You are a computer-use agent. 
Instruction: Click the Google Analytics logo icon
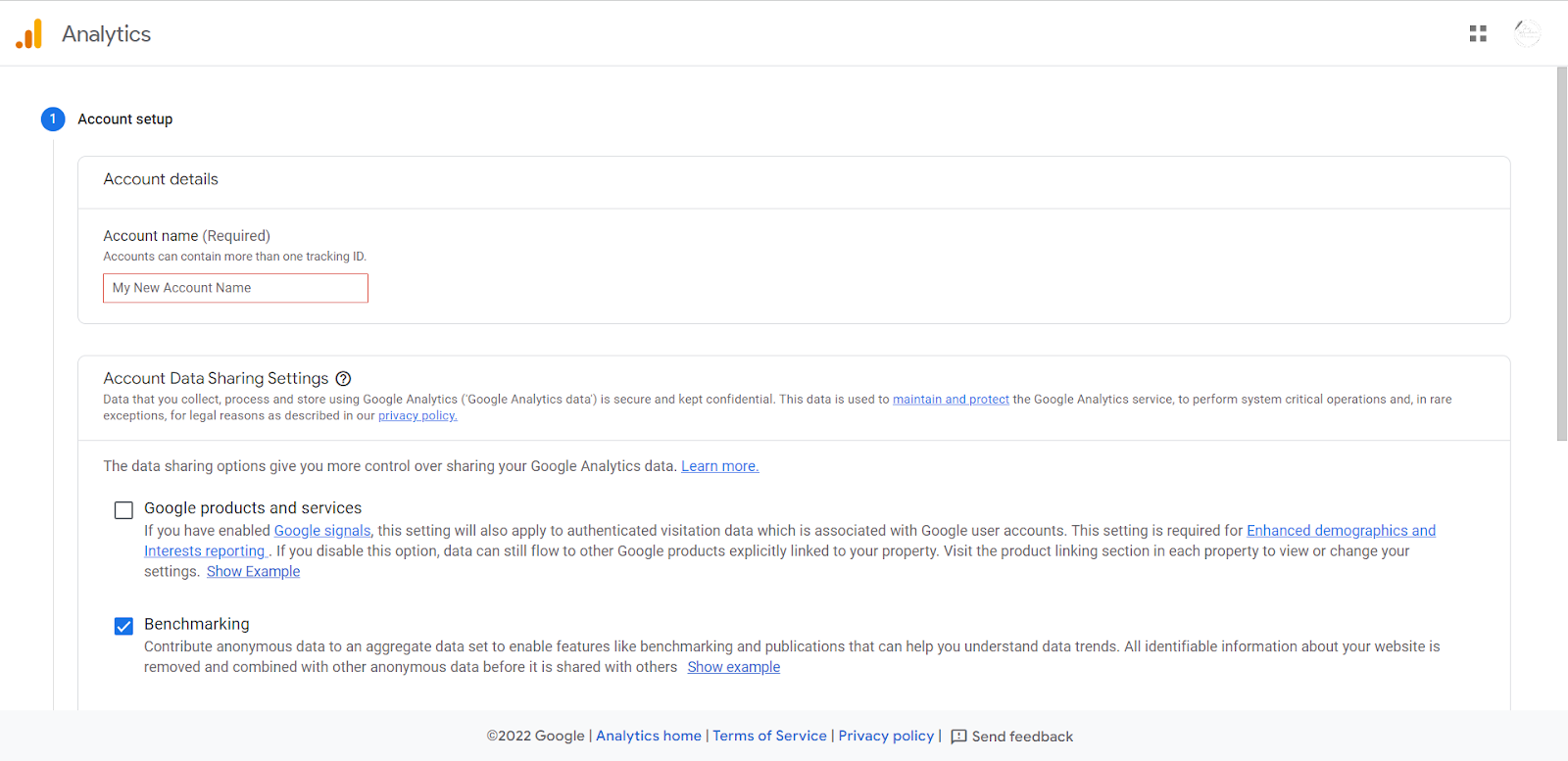tap(29, 34)
